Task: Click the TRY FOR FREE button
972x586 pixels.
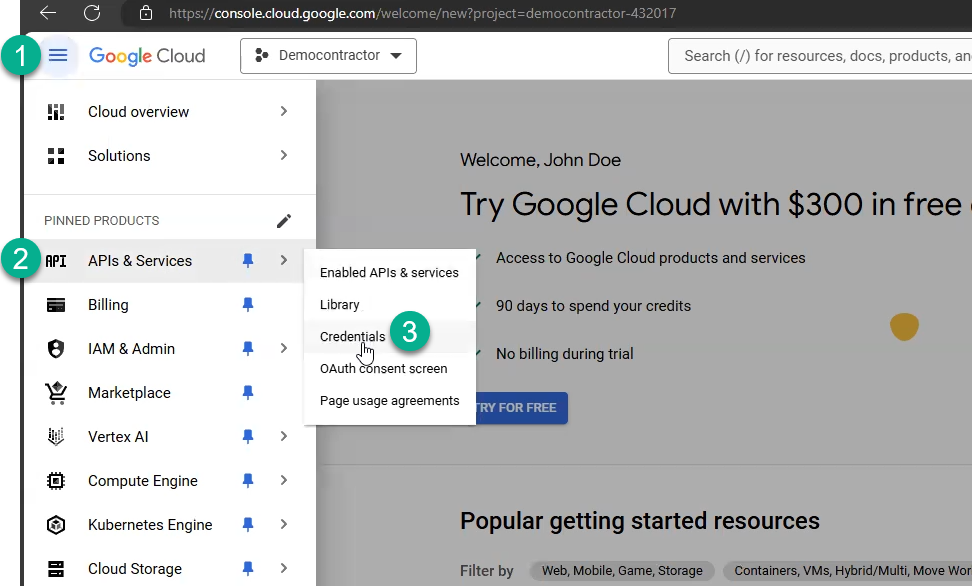Action: click(x=521, y=408)
